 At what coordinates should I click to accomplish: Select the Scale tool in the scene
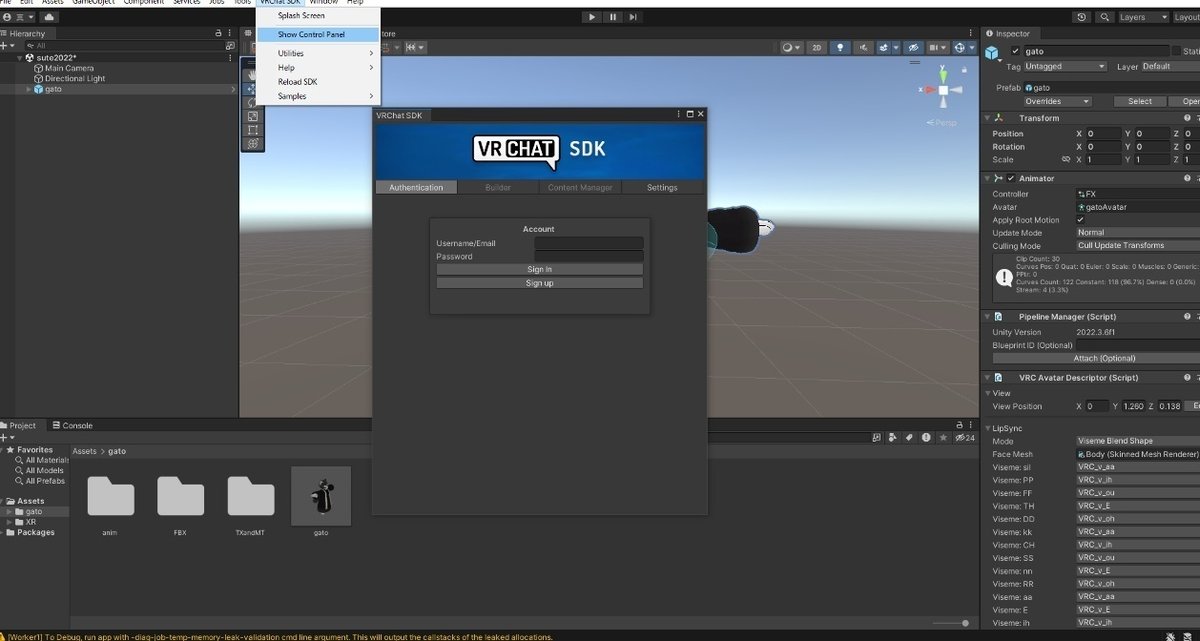253,116
